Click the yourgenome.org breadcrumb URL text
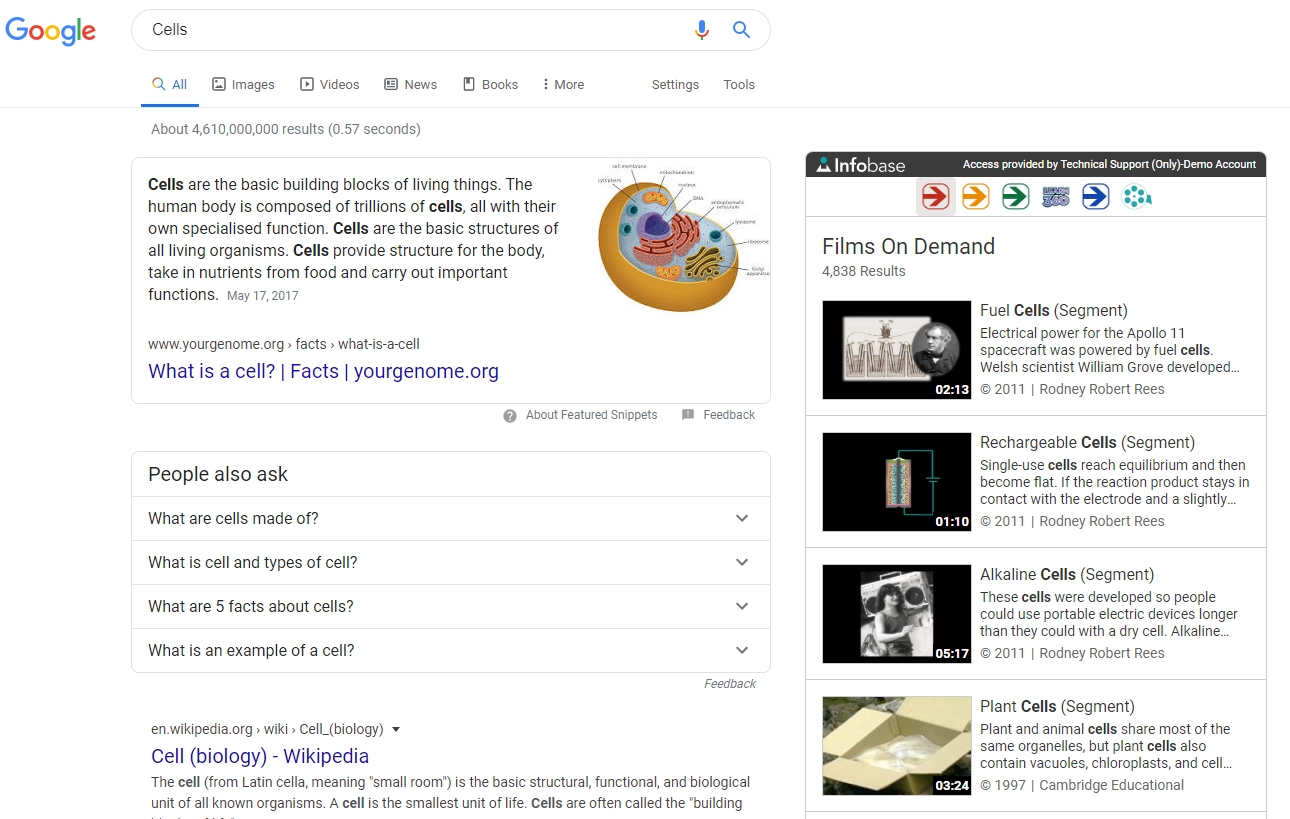This screenshot has height=819, width=1290. tap(284, 344)
